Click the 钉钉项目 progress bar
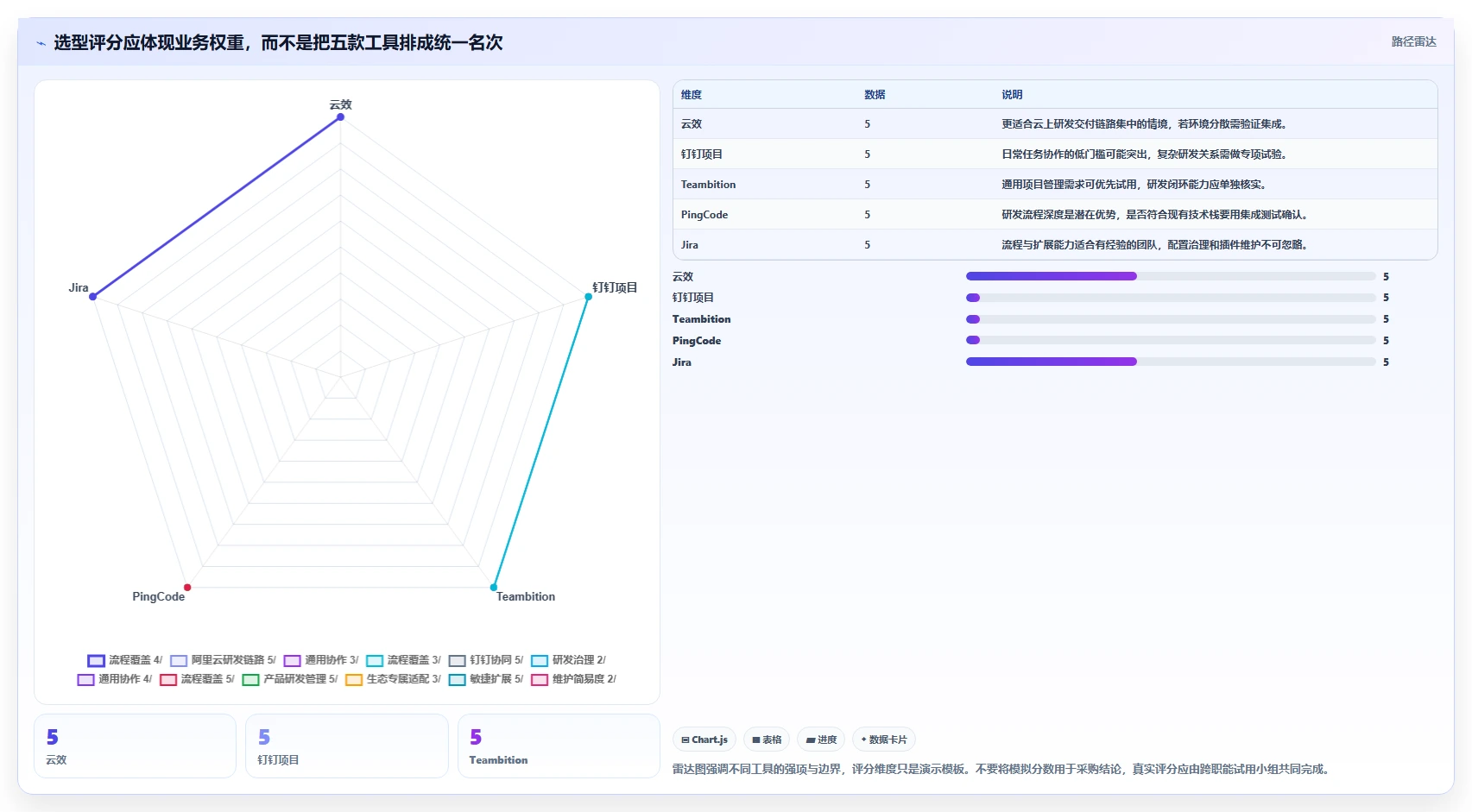Screen dimensions: 1472x812 [x=1171, y=298]
